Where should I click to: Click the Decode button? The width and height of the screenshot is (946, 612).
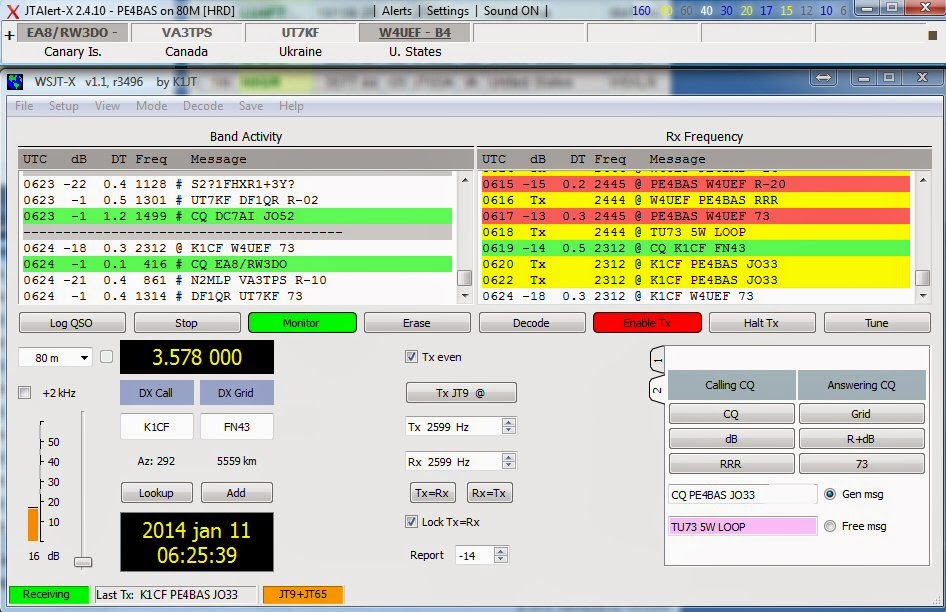pyautogui.click(x=532, y=323)
